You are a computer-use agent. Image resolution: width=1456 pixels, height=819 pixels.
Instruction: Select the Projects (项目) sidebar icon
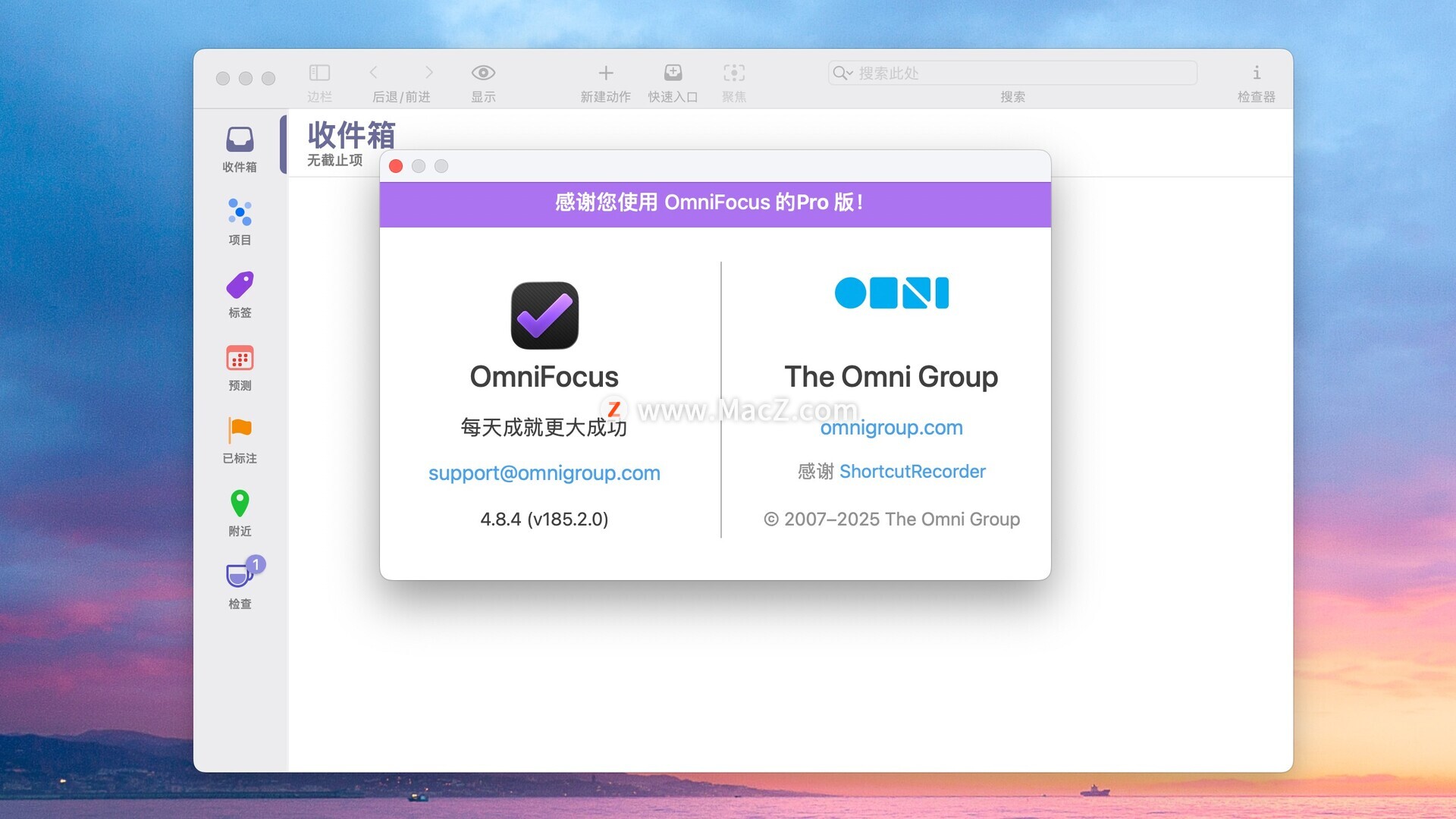point(240,212)
